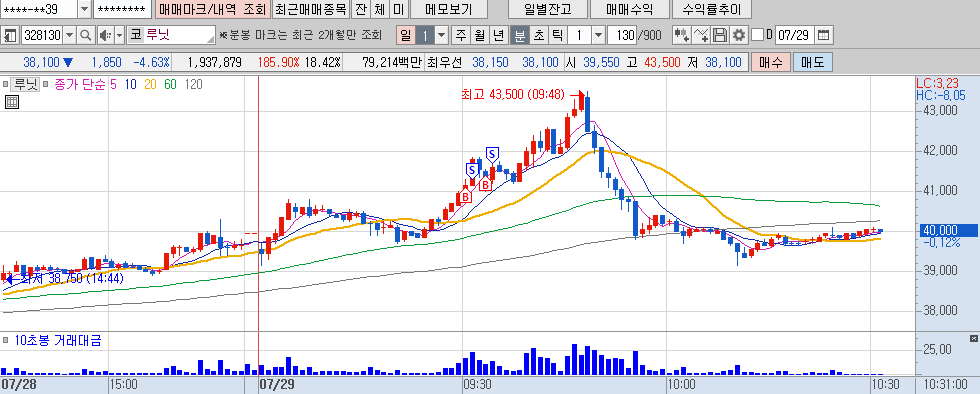Open the chart settings gear icon

coord(739,35)
